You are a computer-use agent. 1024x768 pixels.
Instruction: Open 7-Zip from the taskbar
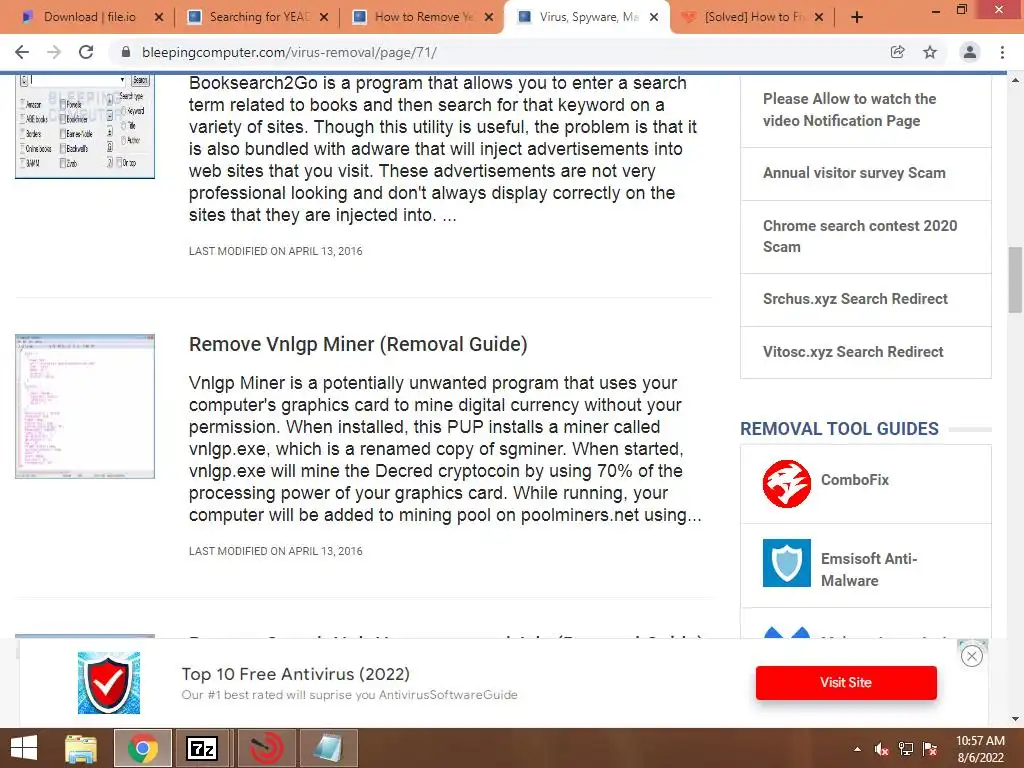(202, 748)
